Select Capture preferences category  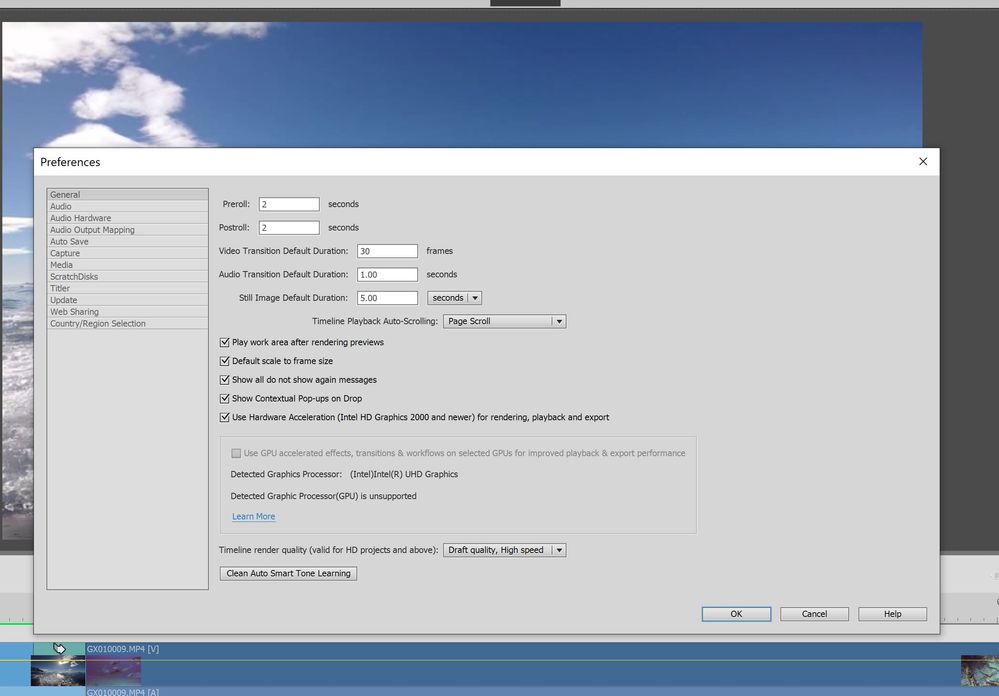click(127, 253)
